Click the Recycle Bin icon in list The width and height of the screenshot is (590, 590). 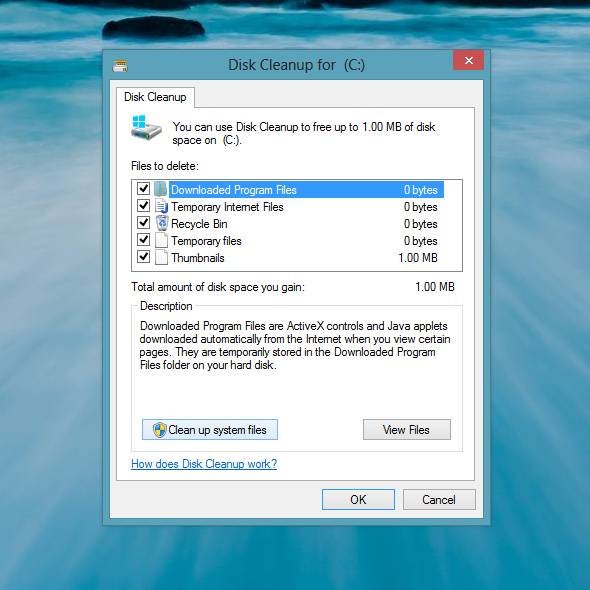coord(162,223)
